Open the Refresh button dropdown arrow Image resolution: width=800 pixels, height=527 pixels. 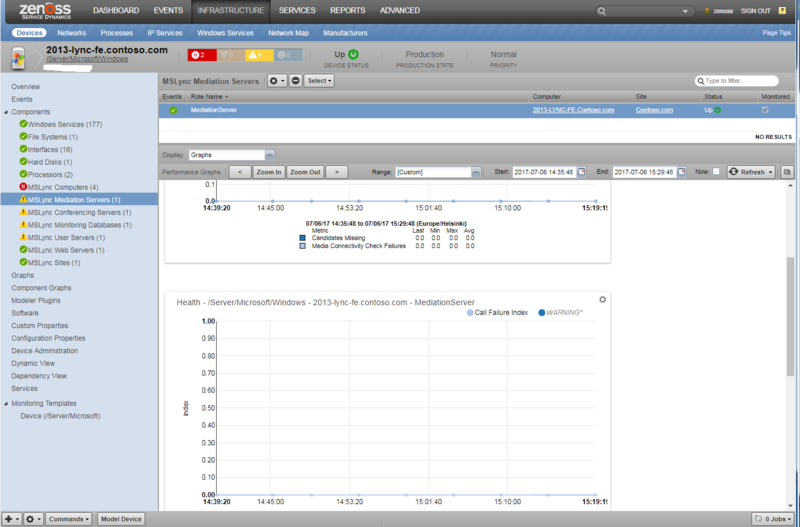pos(770,172)
